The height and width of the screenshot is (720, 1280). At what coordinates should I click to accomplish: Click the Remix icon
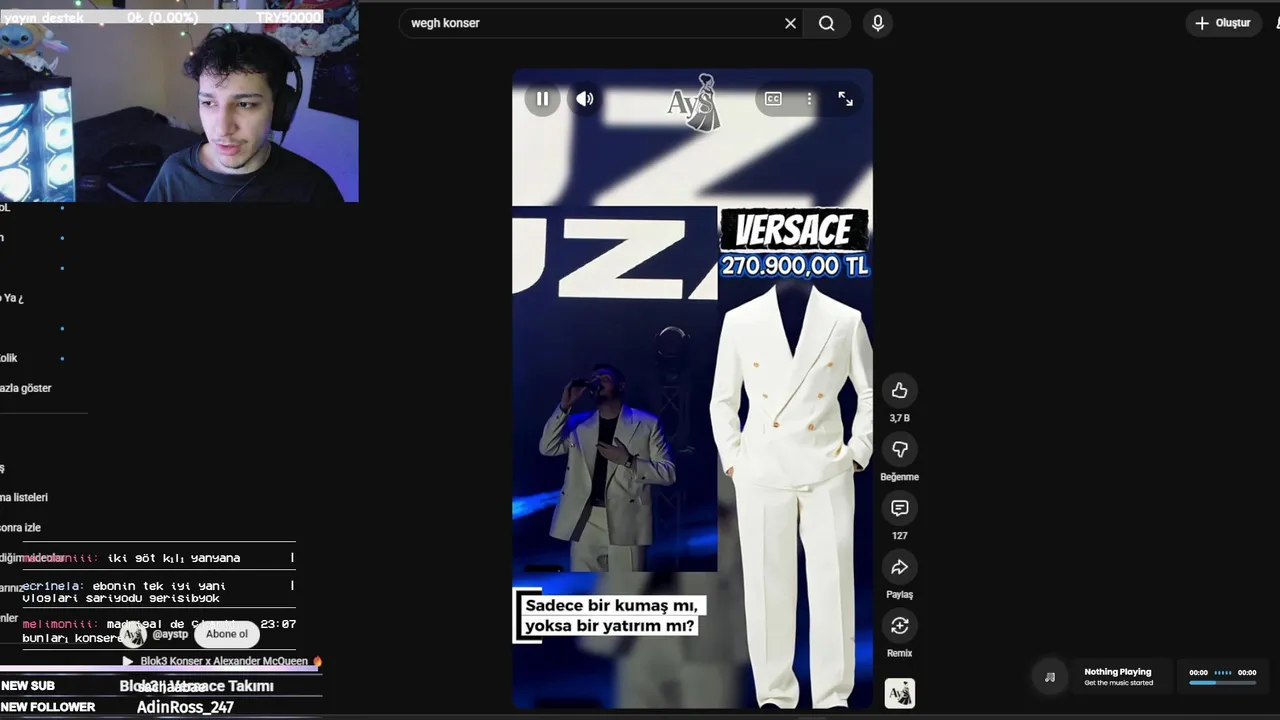coord(900,626)
